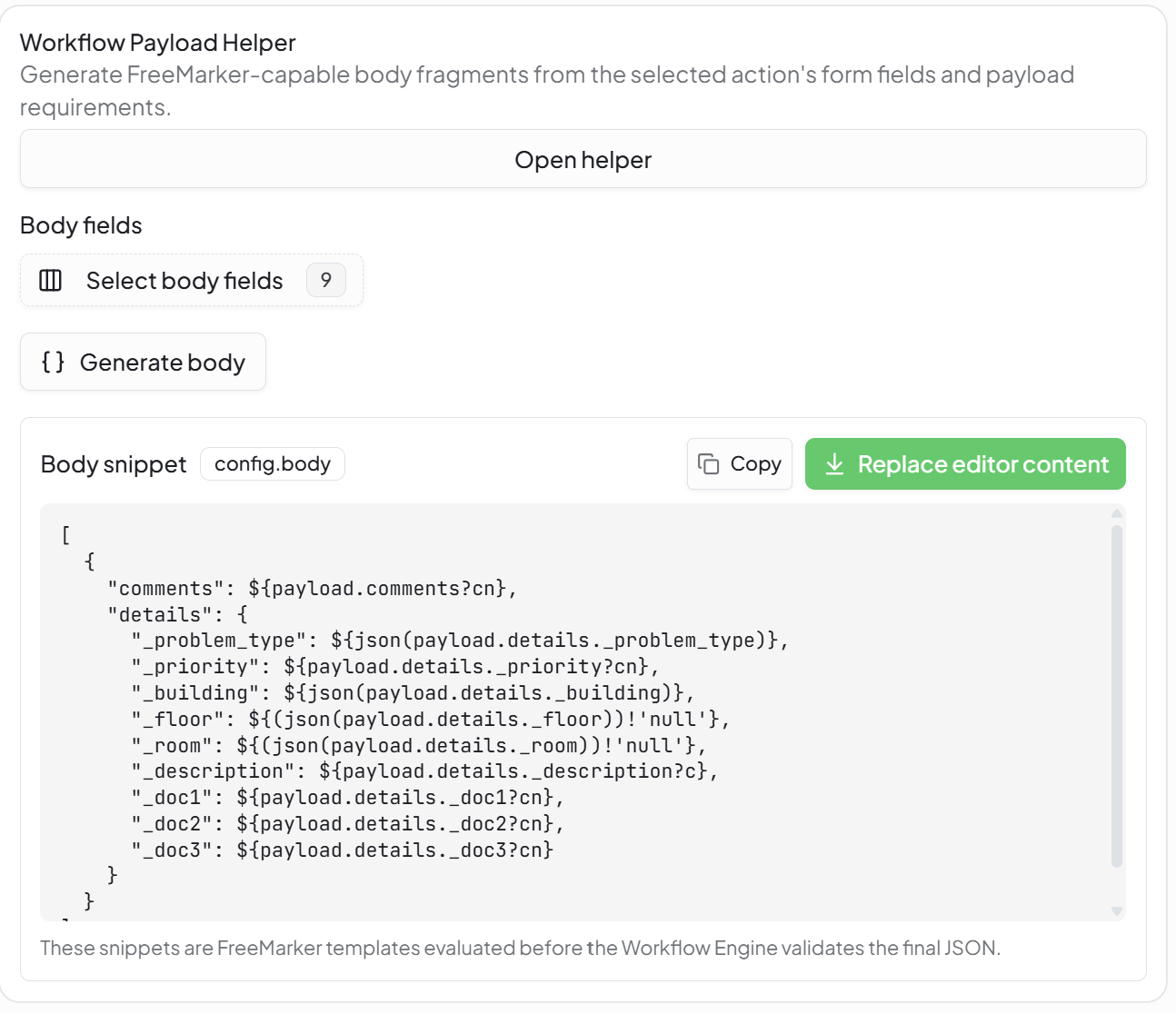Click the "_problem_type" line in the snippet
Image resolution: width=1176 pixels, height=1014 pixels.
coord(460,641)
